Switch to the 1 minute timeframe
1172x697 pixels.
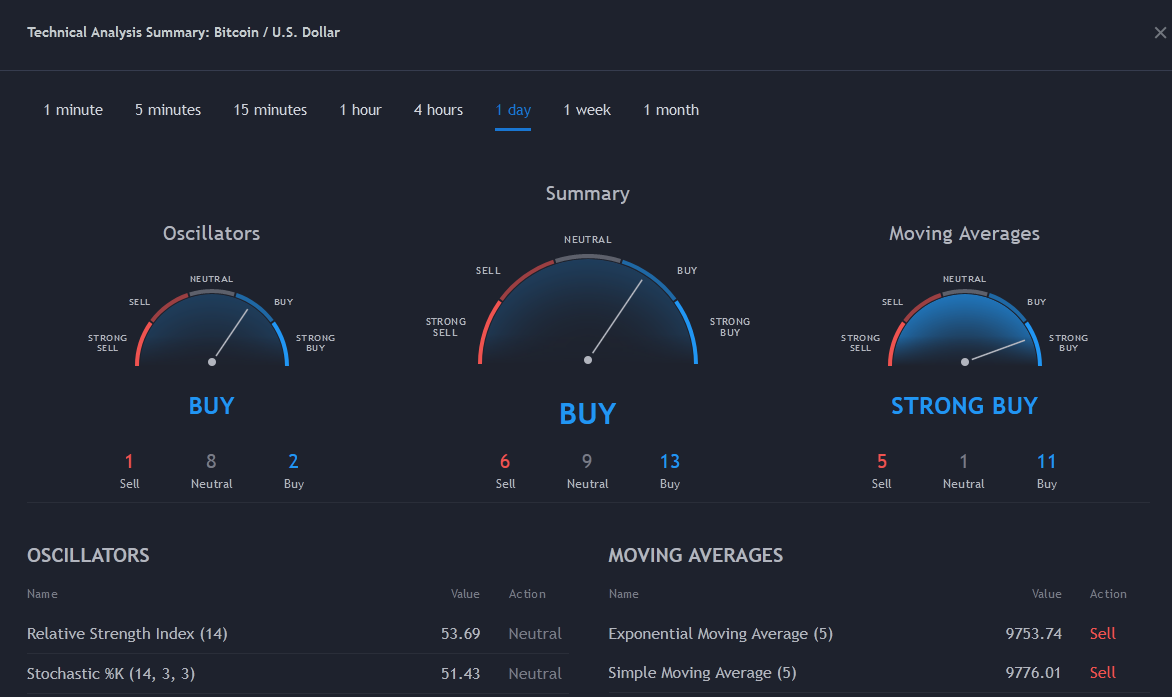click(x=73, y=110)
